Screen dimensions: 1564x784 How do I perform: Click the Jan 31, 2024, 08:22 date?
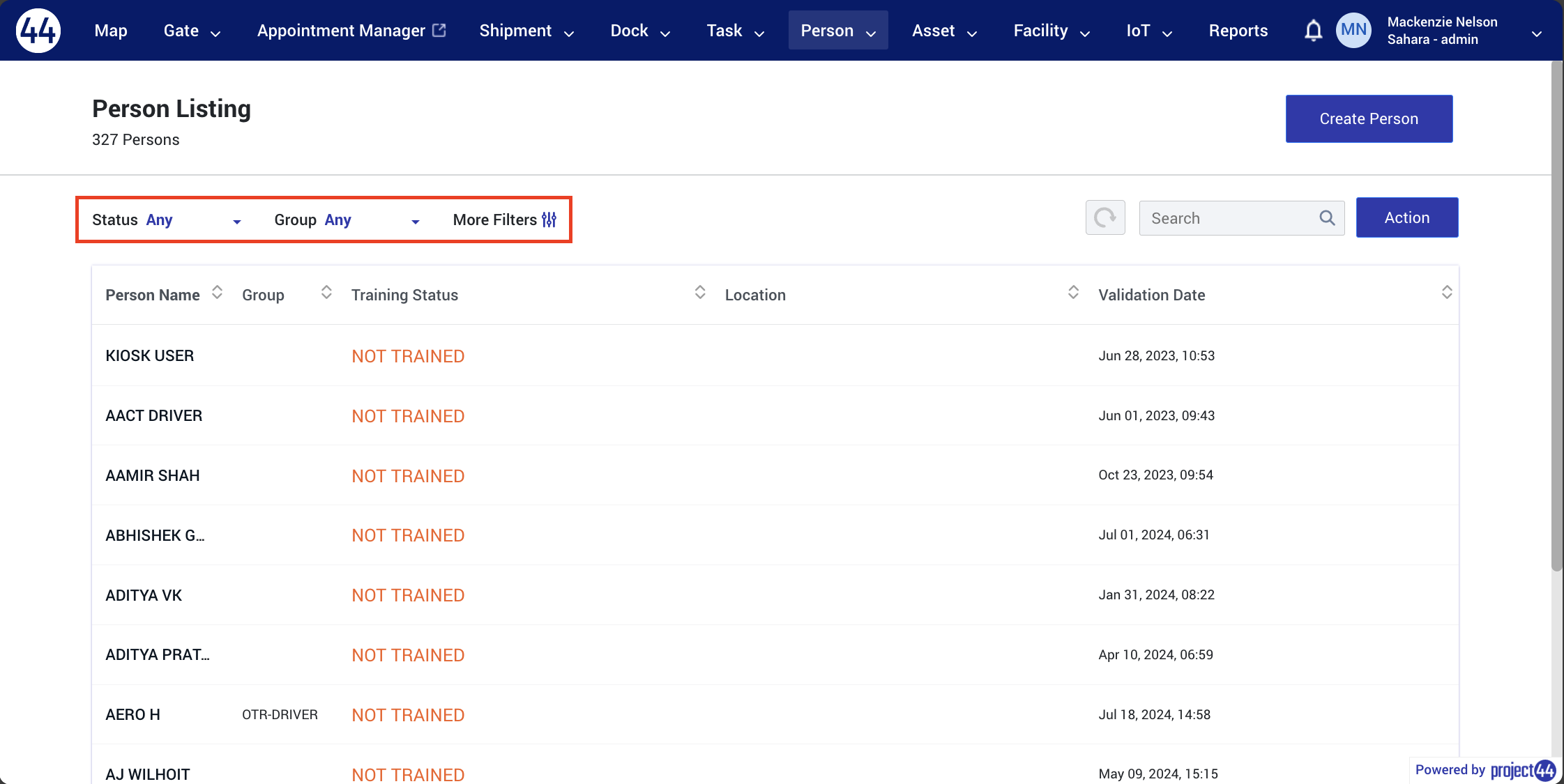[1157, 594]
